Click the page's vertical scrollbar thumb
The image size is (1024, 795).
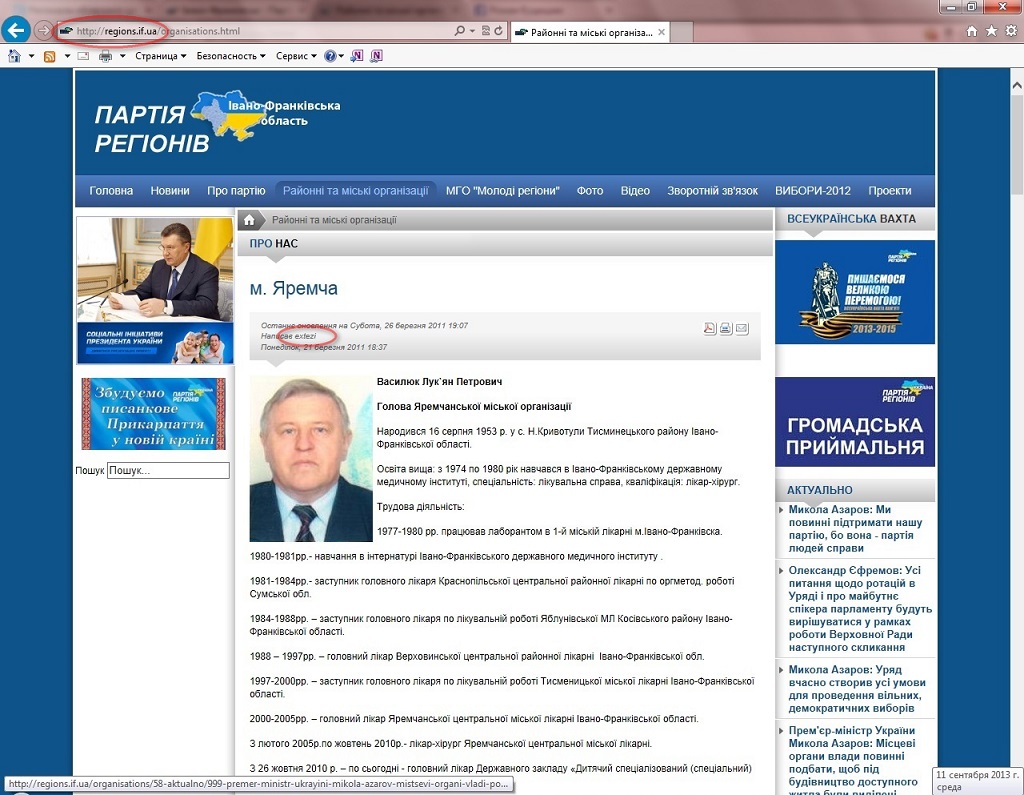1017,144
